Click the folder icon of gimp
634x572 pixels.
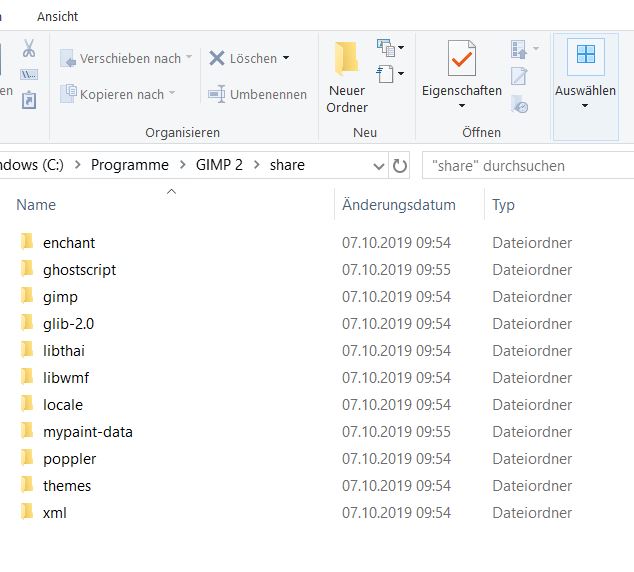pyautogui.click(x=27, y=295)
